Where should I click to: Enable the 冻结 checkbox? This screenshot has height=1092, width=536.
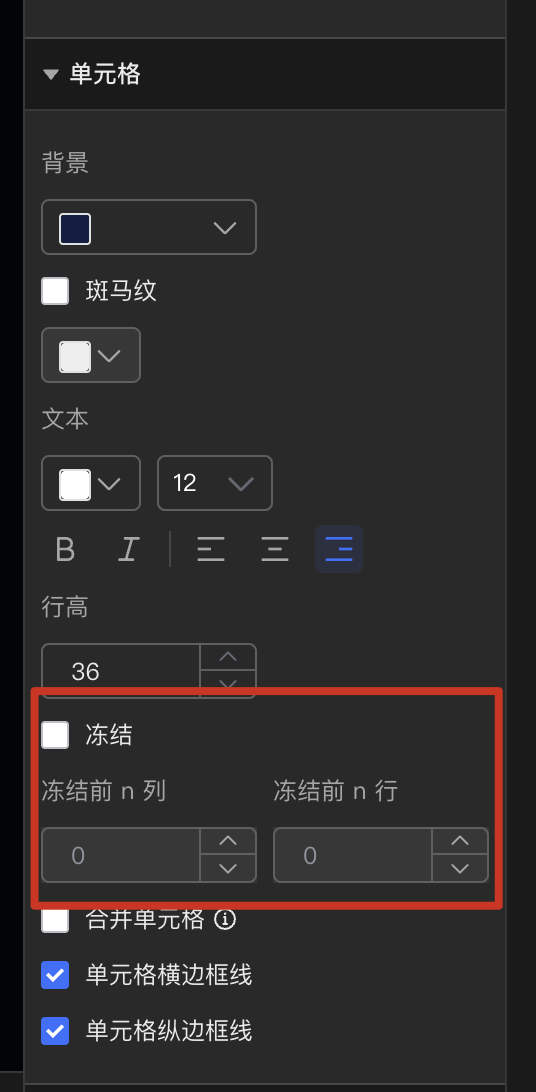[55, 735]
